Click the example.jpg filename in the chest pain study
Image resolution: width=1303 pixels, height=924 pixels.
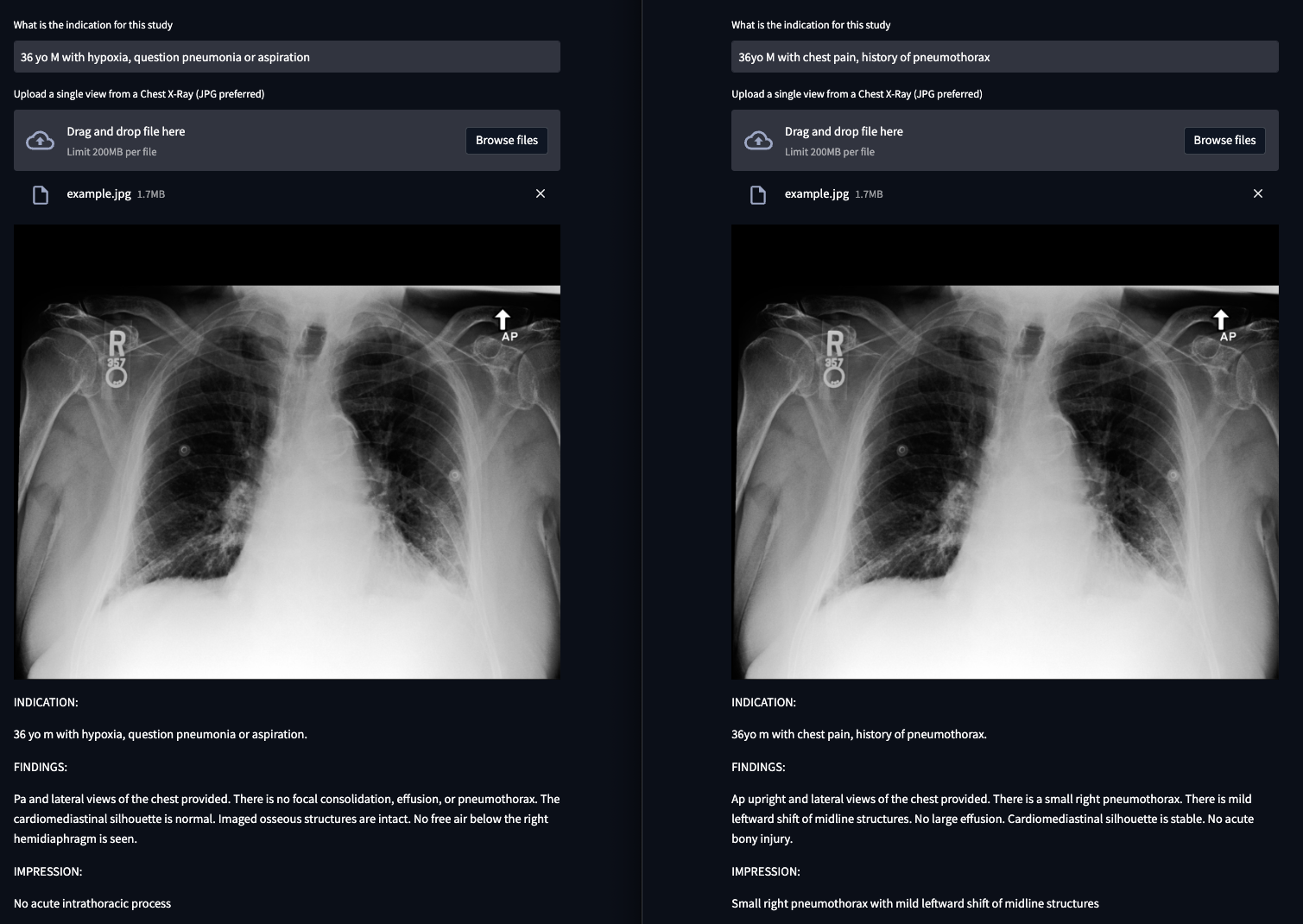[817, 193]
